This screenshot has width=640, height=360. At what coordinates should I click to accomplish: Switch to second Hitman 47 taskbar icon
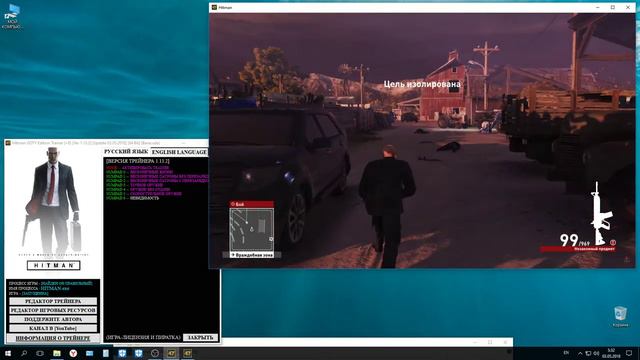[x=187, y=353]
